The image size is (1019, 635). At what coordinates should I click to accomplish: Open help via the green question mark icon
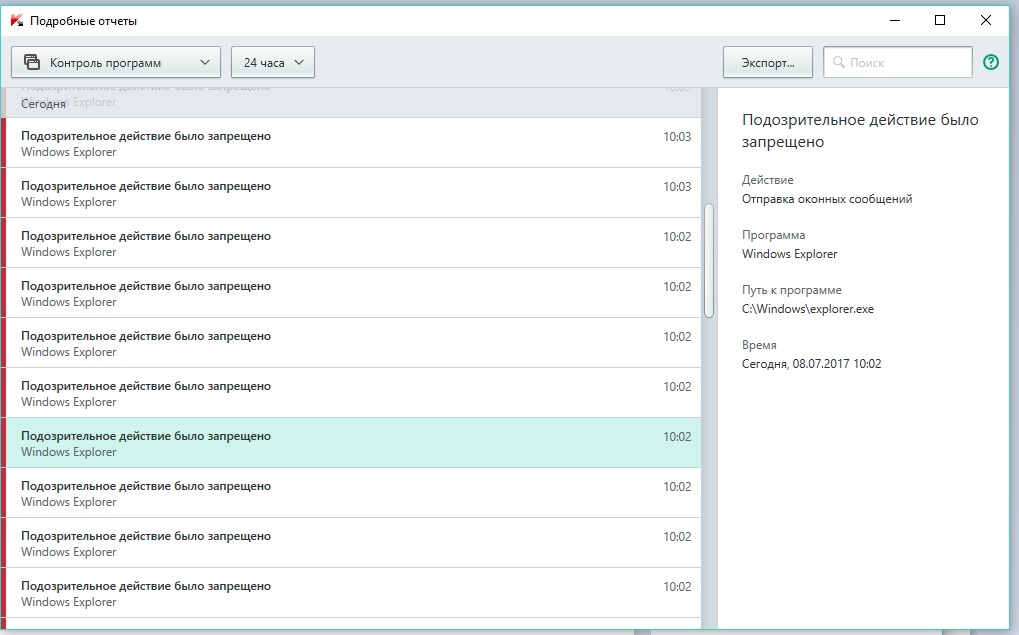(x=991, y=62)
